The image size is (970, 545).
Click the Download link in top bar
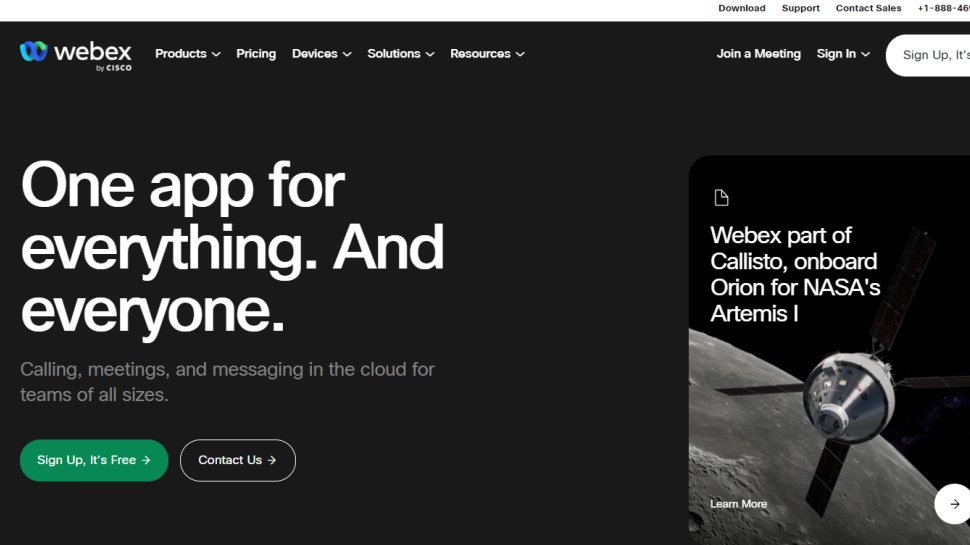pos(742,8)
